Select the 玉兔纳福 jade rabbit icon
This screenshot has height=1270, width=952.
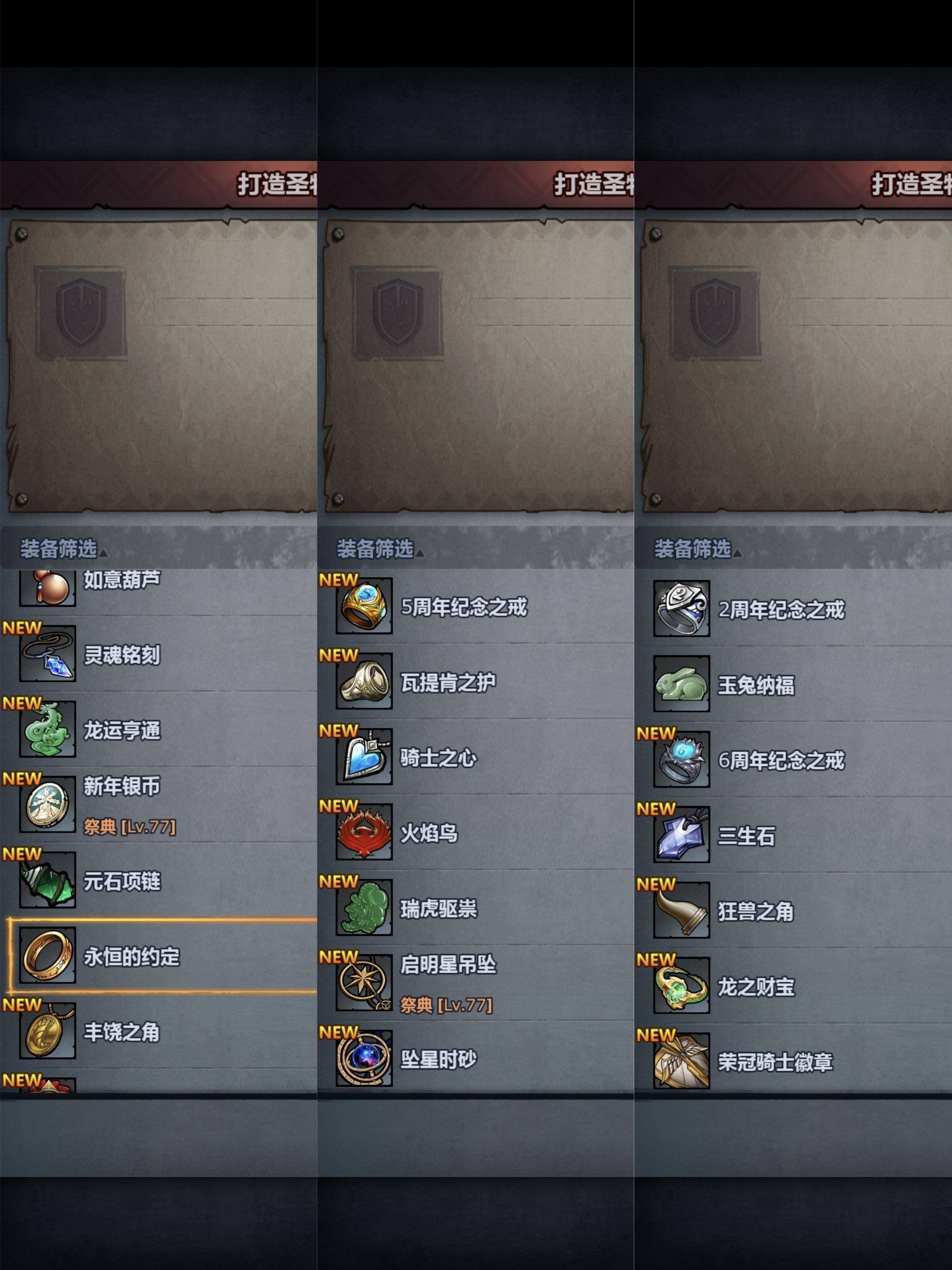[682, 684]
